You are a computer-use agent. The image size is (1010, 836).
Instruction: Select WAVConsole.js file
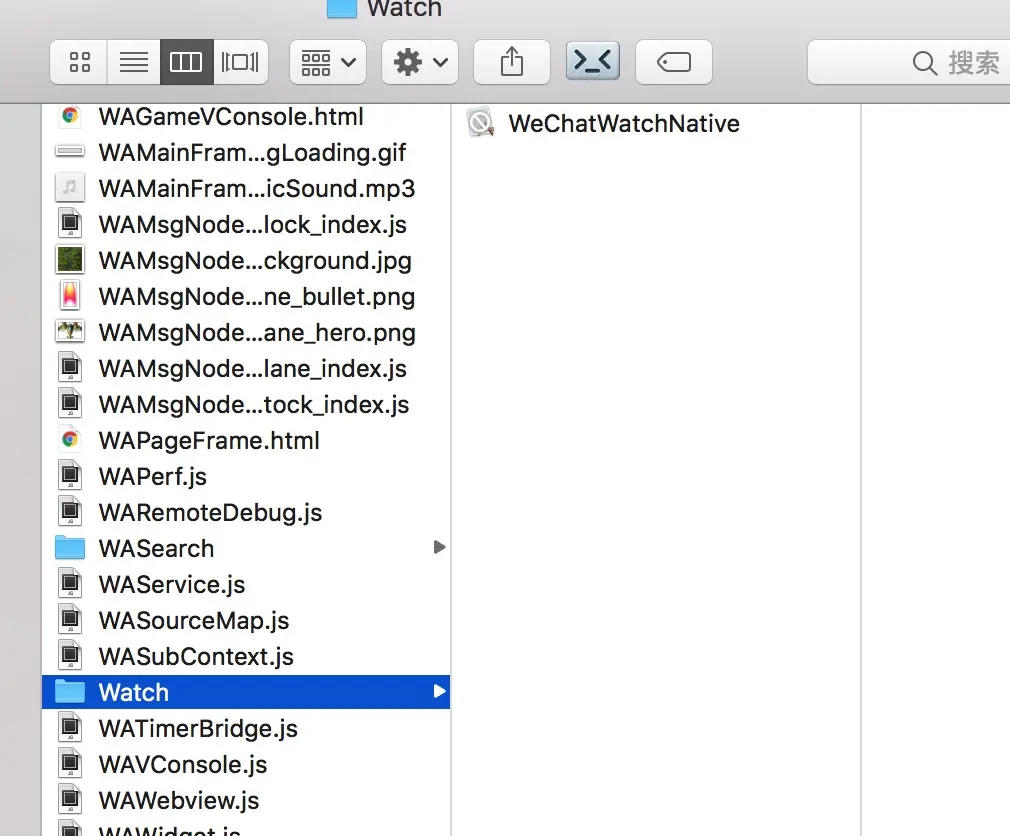pos(245,765)
